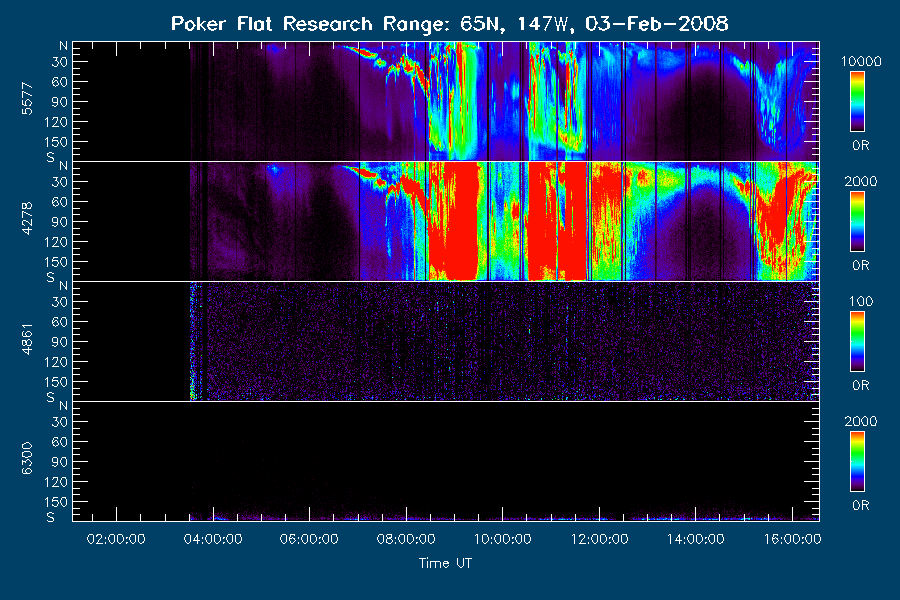Screen dimensions: 900x600
Task: Select the 4278 emission color bar
Action: 858,222
